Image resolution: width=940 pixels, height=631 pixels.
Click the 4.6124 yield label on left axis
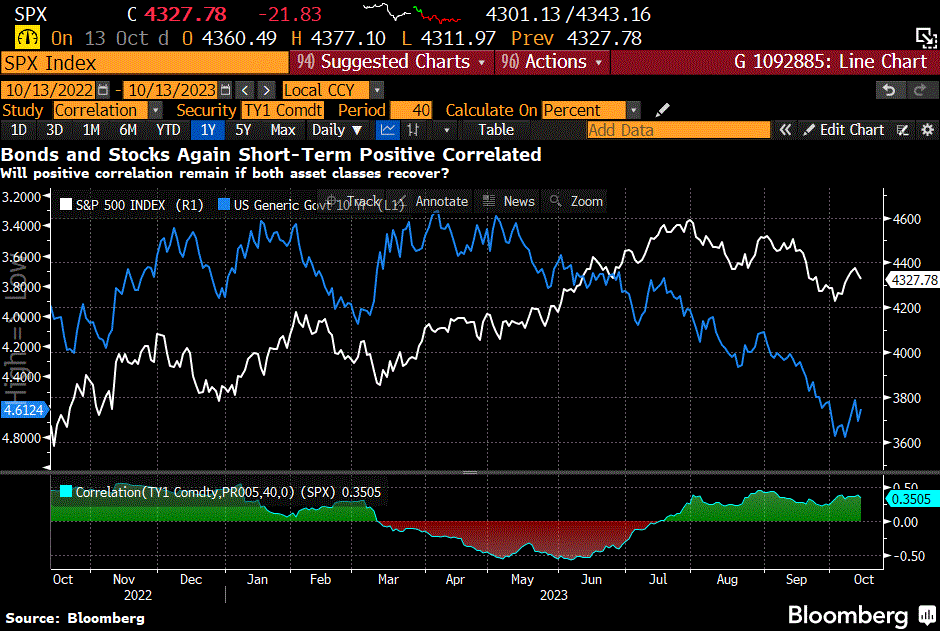(x=24, y=410)
